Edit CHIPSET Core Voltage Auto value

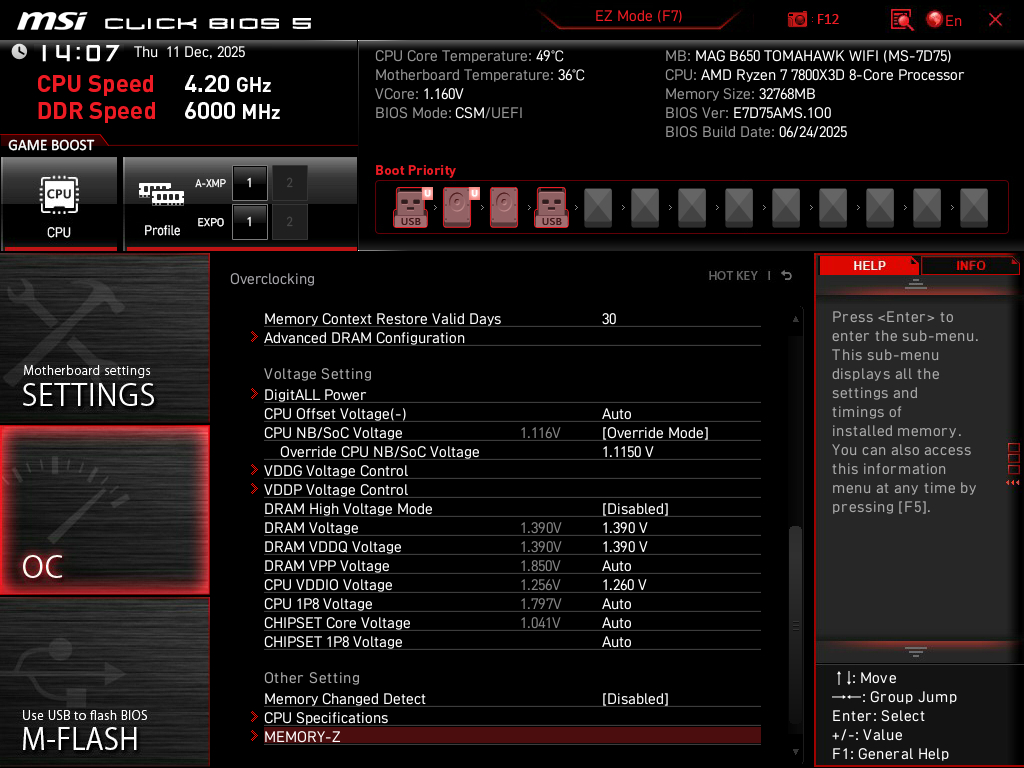[x=616, y=622]
